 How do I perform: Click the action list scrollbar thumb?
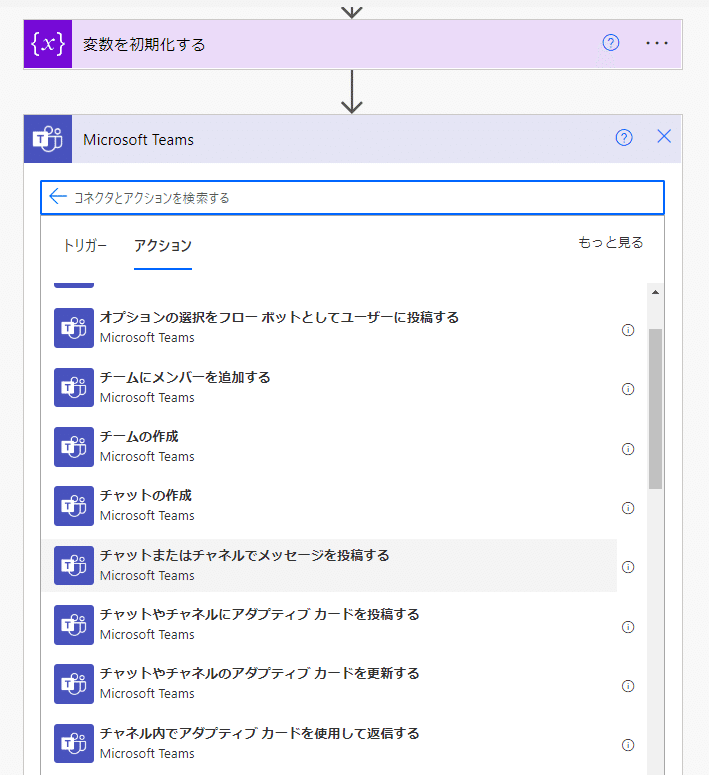[x=655, y=408]
